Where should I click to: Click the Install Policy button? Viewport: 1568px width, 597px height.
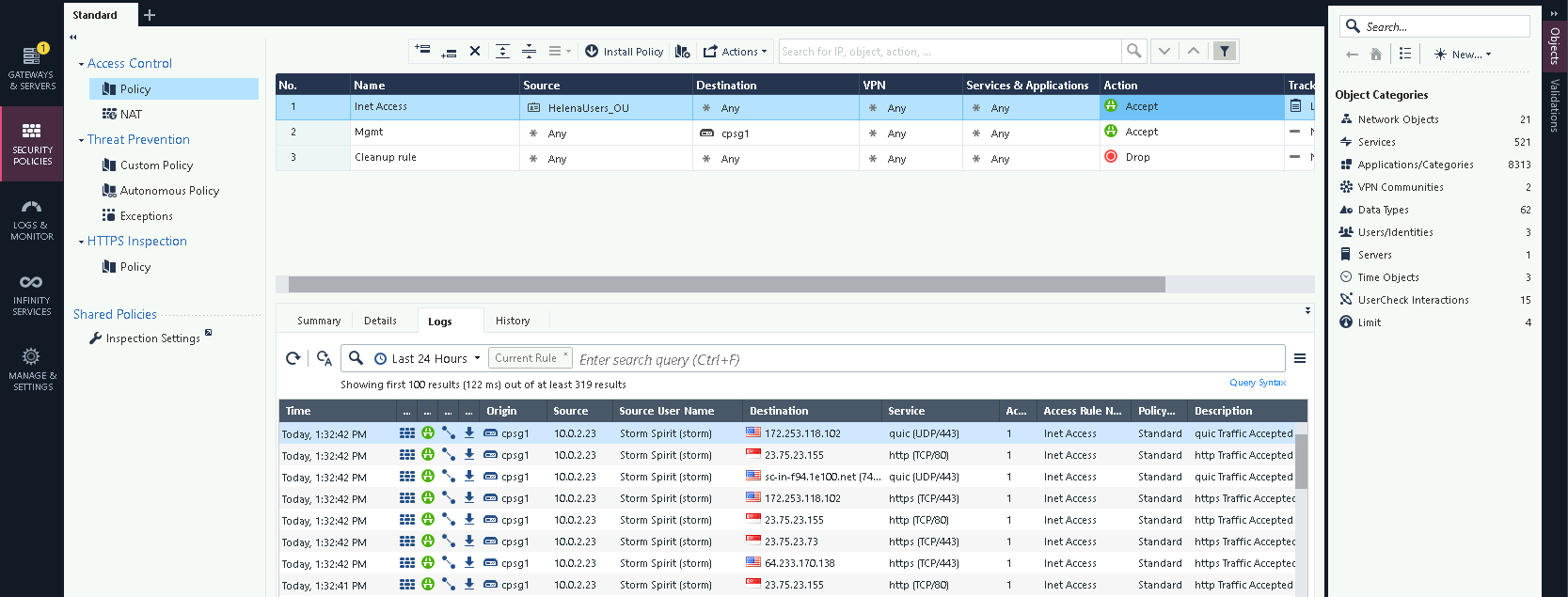pyautogui.click(x=624, y=52)
